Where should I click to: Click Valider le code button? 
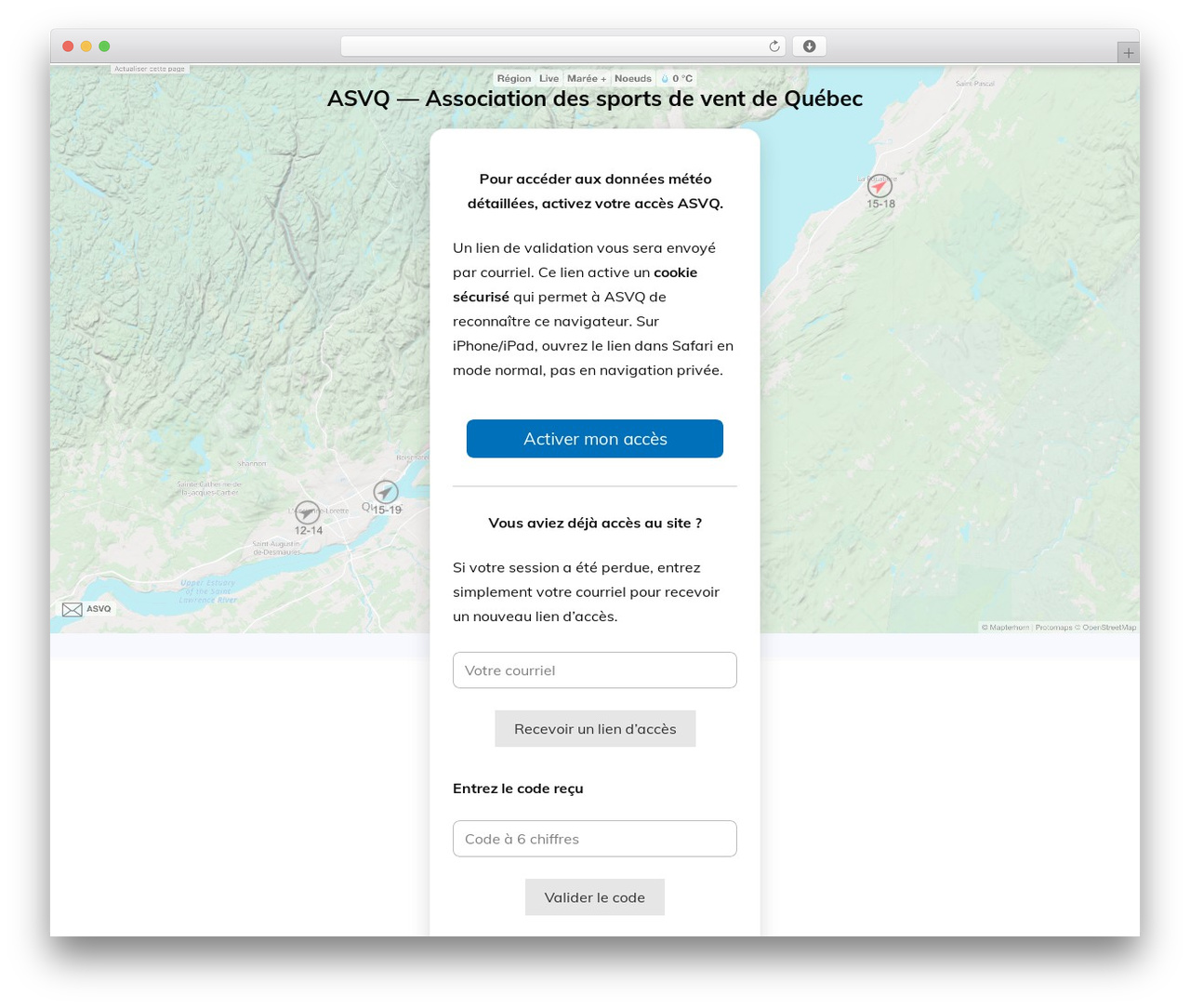click(595, 897)
